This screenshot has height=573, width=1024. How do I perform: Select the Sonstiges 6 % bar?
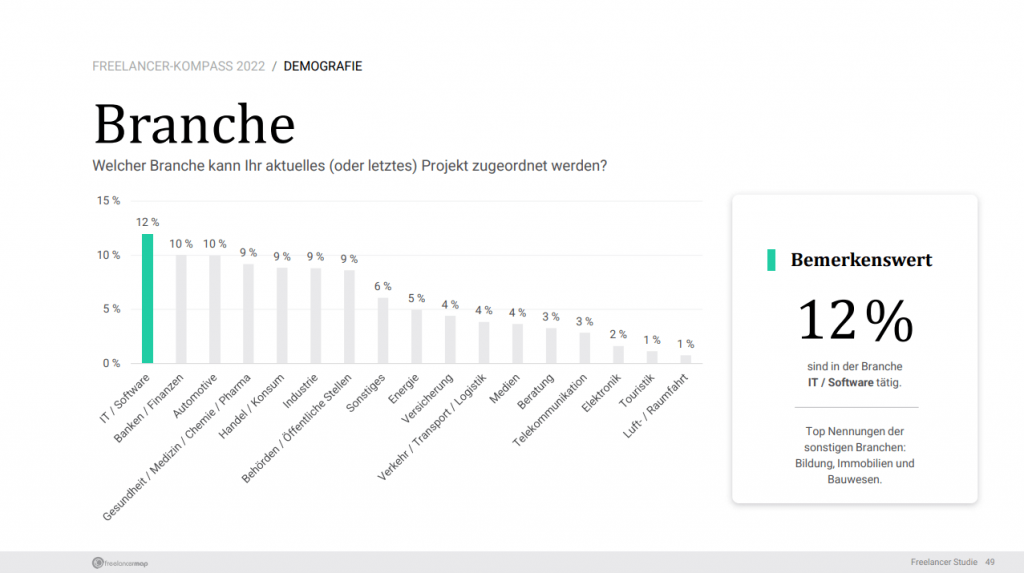coord(383,331)
